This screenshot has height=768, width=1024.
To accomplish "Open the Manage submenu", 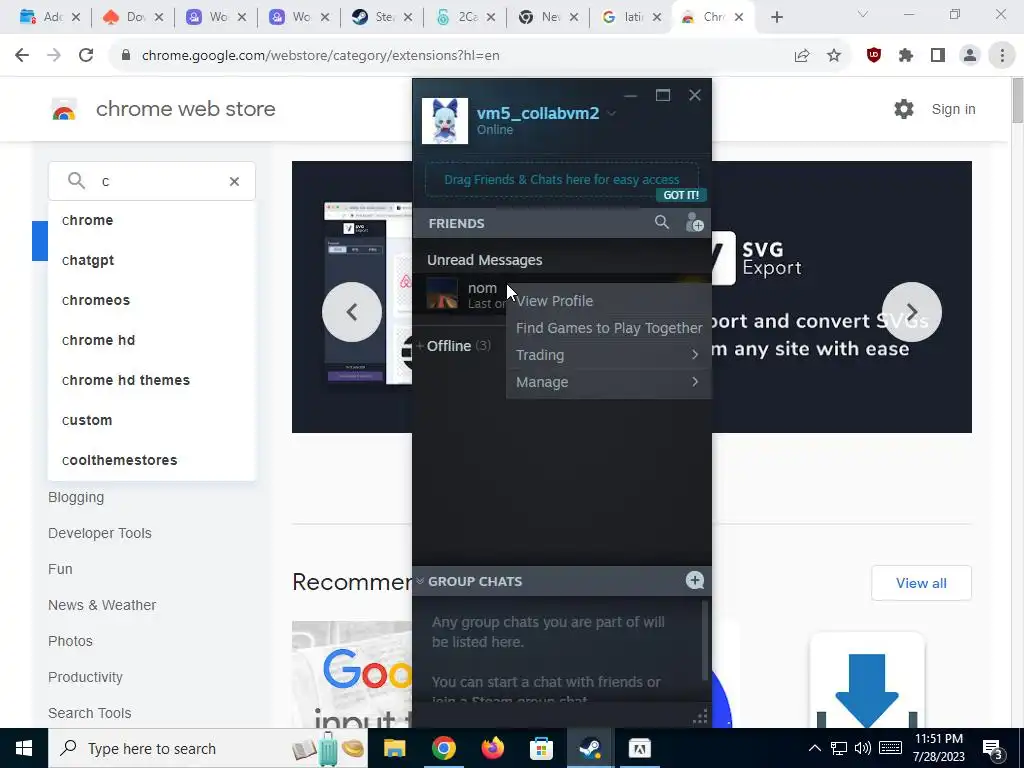I will coord(609,382).
